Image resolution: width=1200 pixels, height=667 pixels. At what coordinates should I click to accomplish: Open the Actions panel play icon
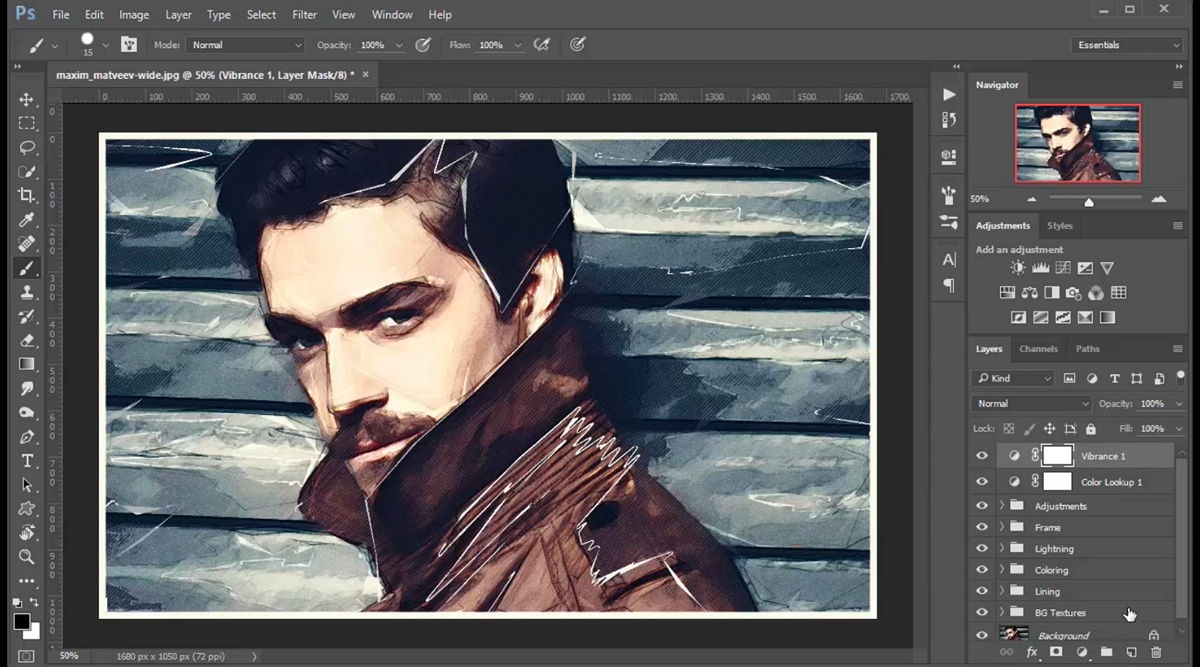(x=949, y=94)
